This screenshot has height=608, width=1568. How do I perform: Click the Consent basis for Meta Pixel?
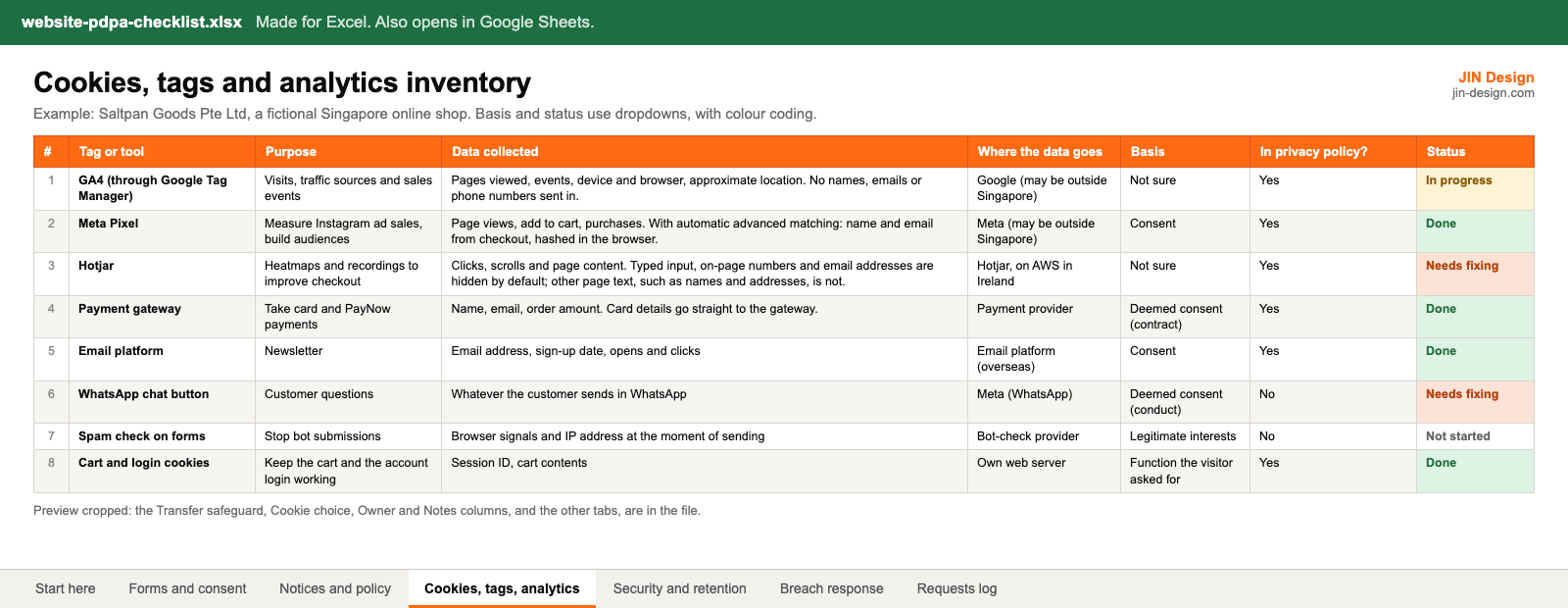coord(1185,231)
